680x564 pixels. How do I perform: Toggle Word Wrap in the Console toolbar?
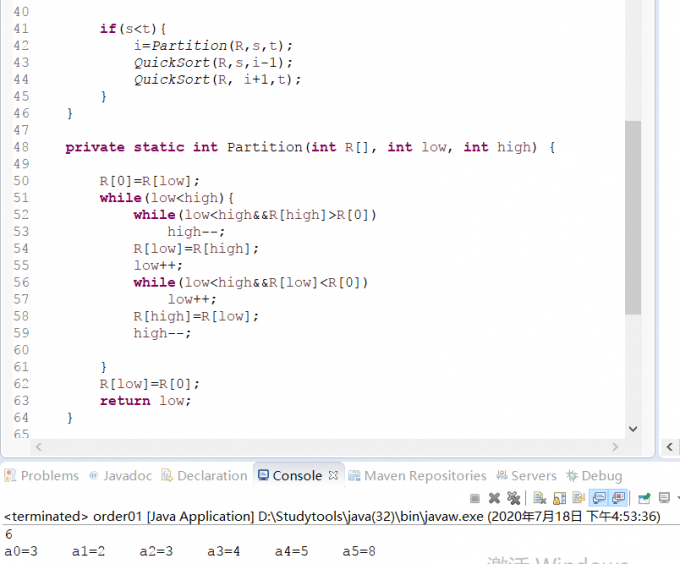coord(576,497)
